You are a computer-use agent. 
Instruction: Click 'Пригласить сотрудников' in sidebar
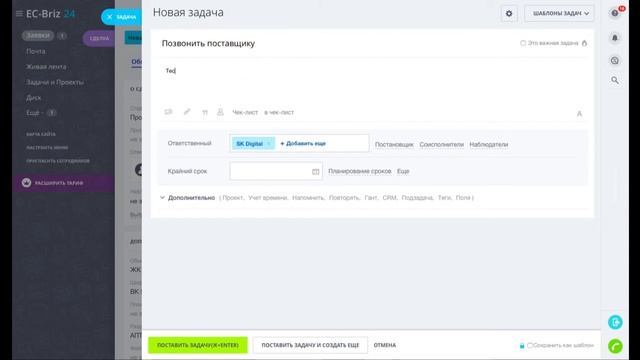58,161
